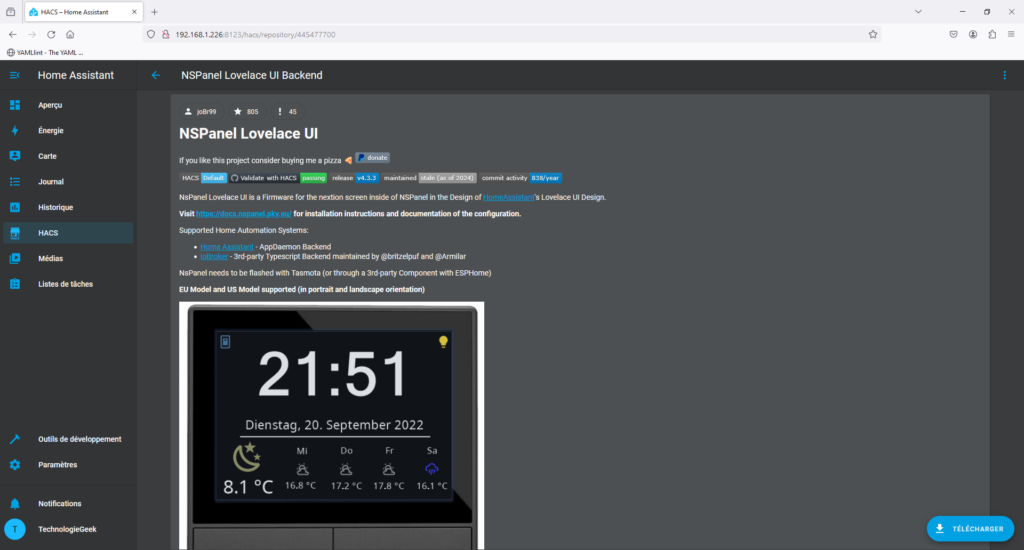Image resolution: width=1024 pixels, height=550 pixels.
Task: Click the PayPal donate badge
Action: (x=372, y=158)
